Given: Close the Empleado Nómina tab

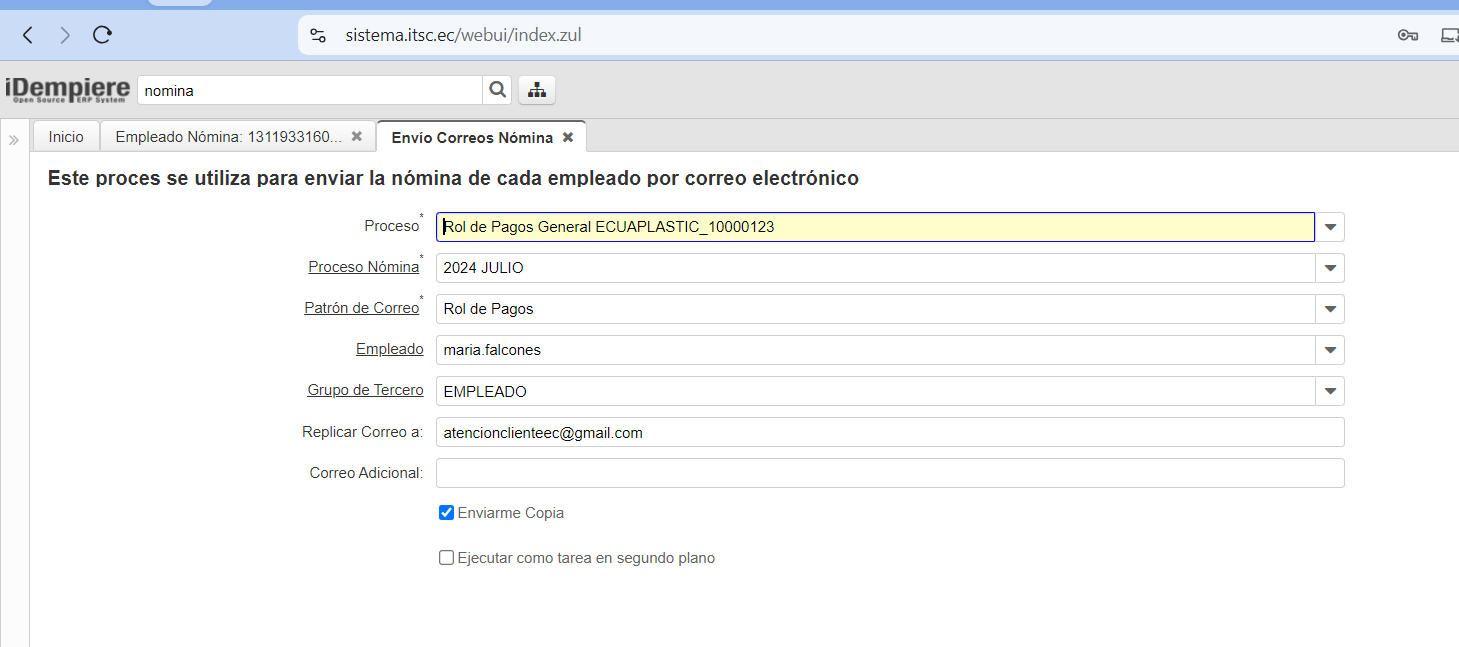Looking at the screenshot, I should pos(357,136).
